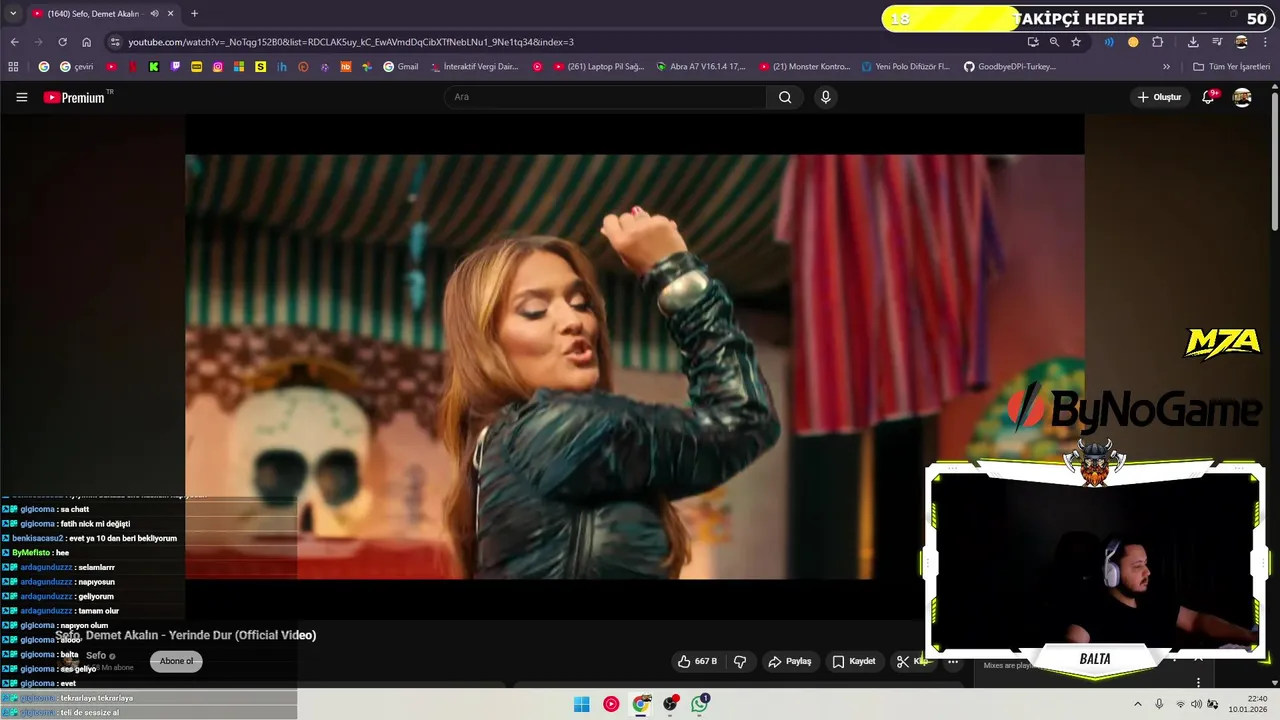Open GoodbyeDPI-Turkey GitHub bookmark
This screenshot has width=1280, height=720.
(x=1010, y=67)
